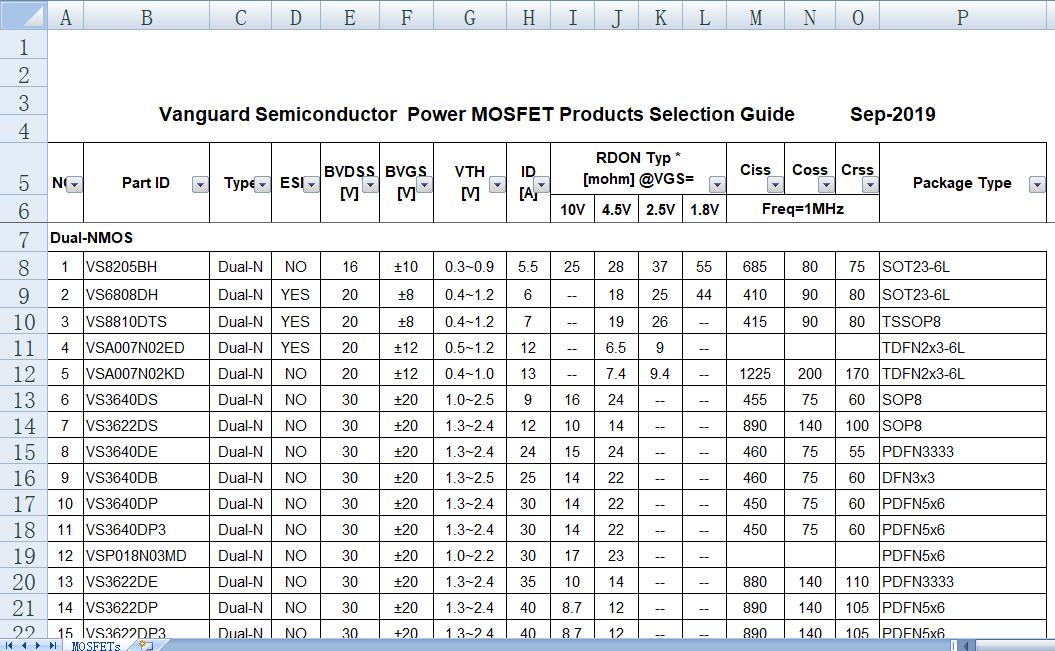This screenshot has width=1055, height=651.
Task: Open the ESD filter dropdown
Action: coord(311,184)
